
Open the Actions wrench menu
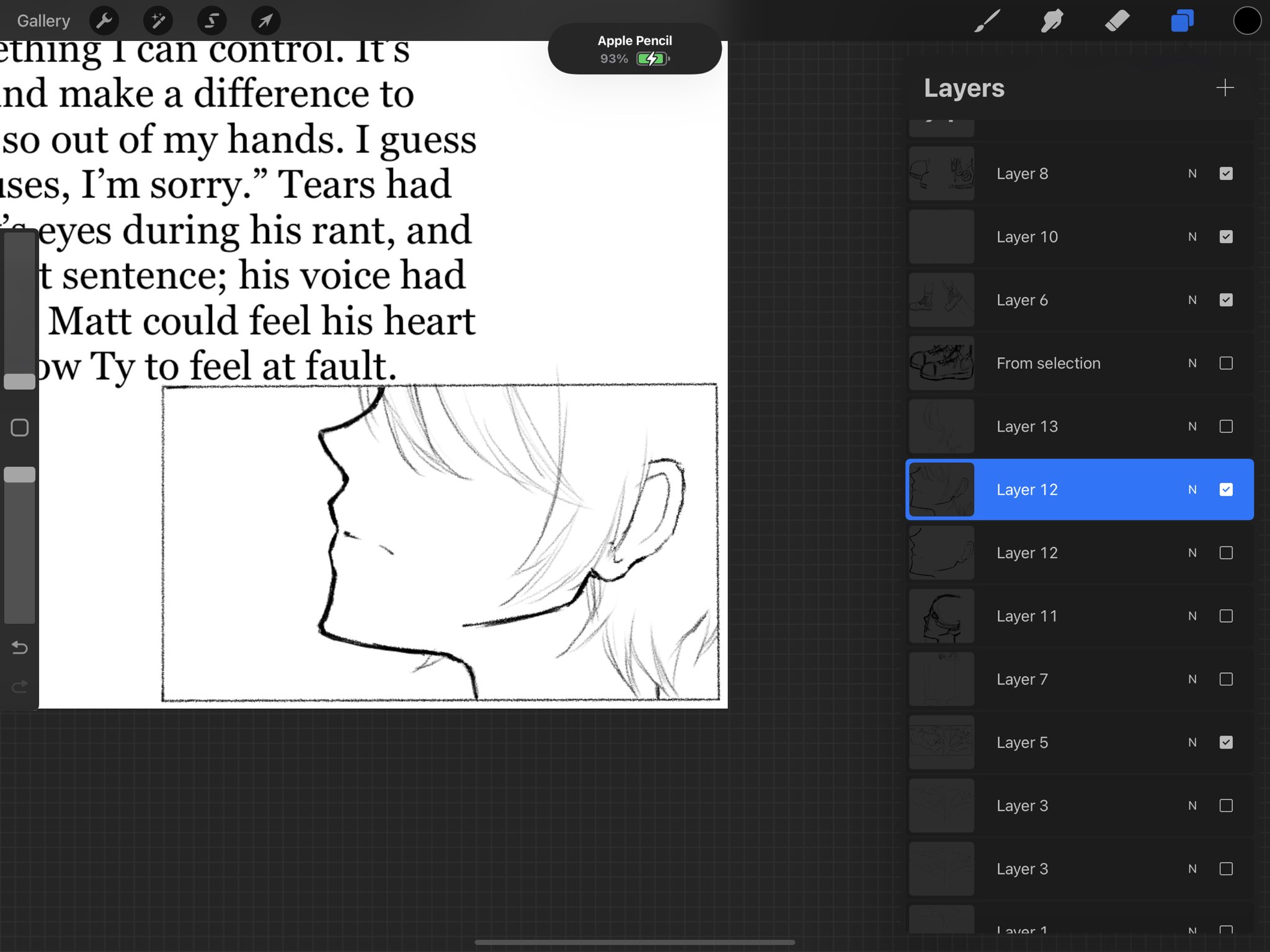104,21
